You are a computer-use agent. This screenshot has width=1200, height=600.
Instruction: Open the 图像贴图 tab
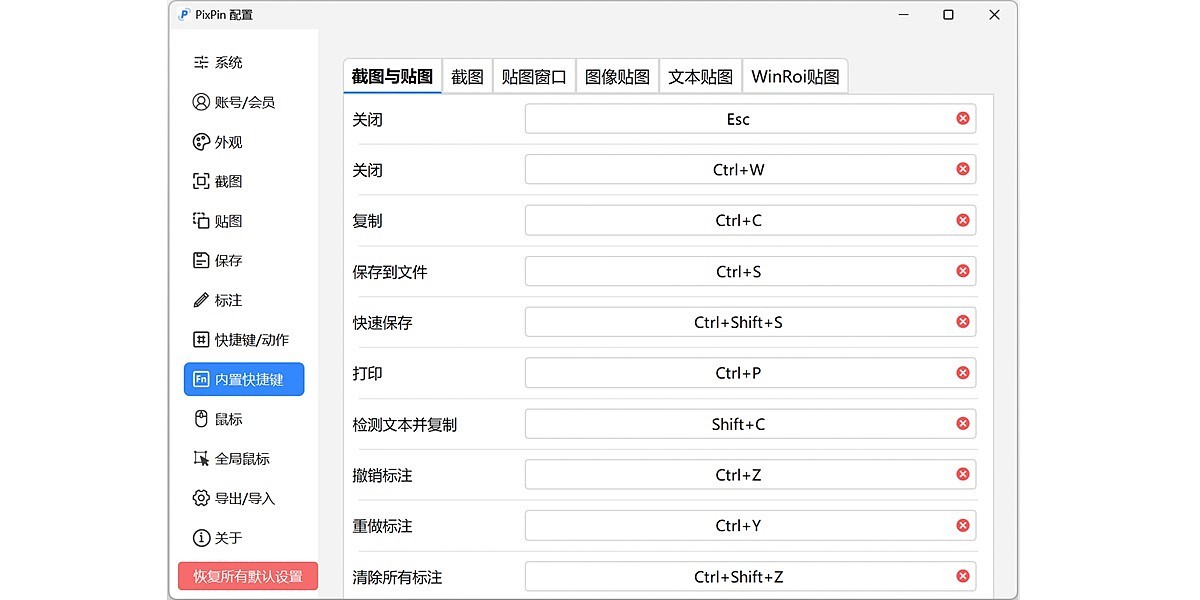tap(617, 76)
